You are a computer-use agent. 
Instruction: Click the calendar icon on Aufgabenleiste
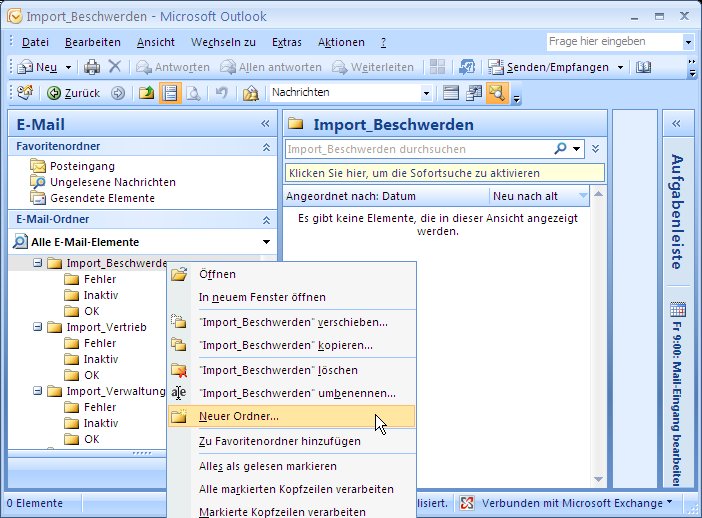677,309
